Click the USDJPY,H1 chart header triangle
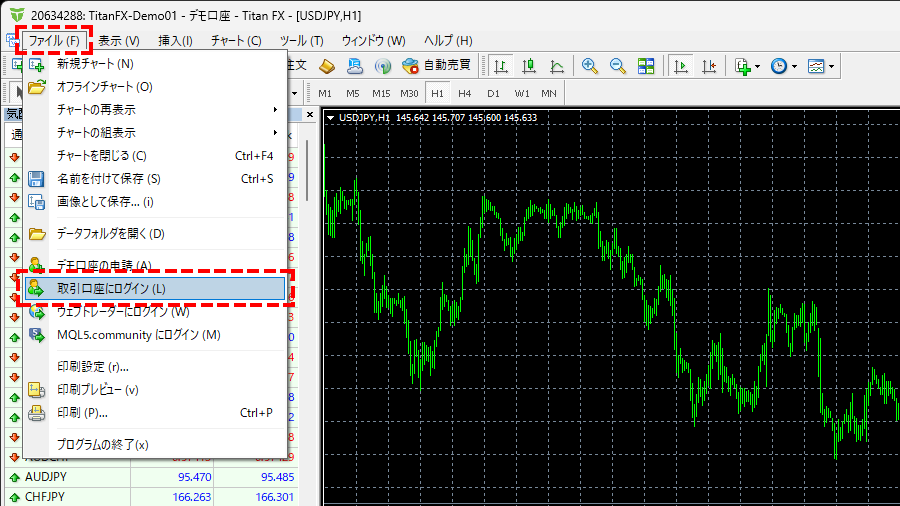 coord(331,118)
